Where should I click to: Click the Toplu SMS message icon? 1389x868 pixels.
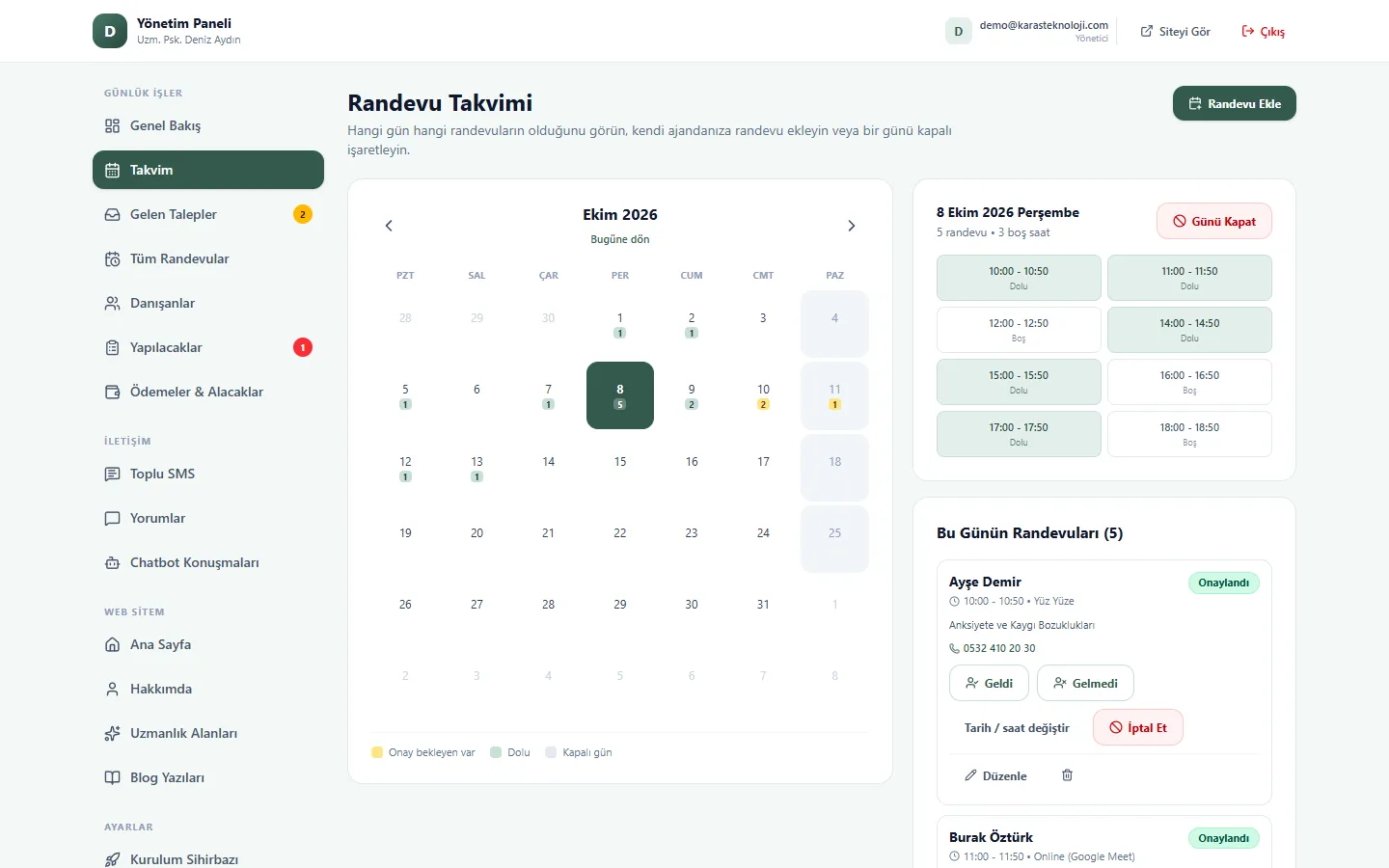112,474
